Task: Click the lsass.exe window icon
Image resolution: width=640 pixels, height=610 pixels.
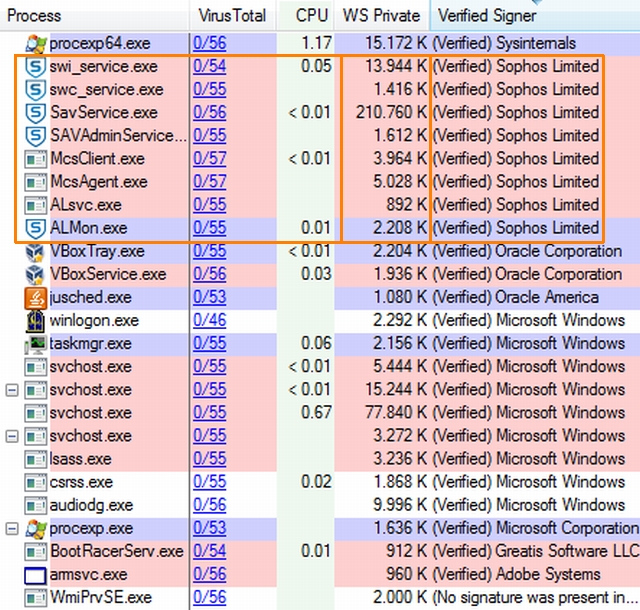Action: point(36,459)
